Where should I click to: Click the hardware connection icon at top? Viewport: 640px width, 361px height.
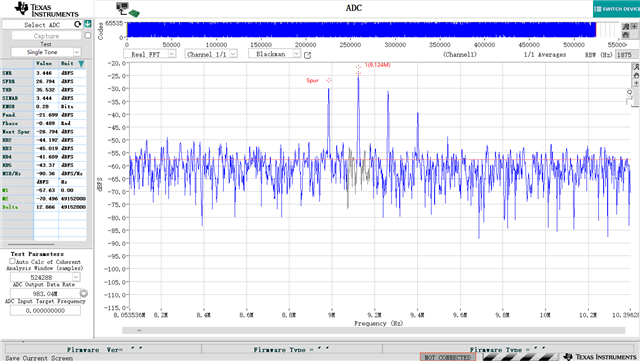127,9
